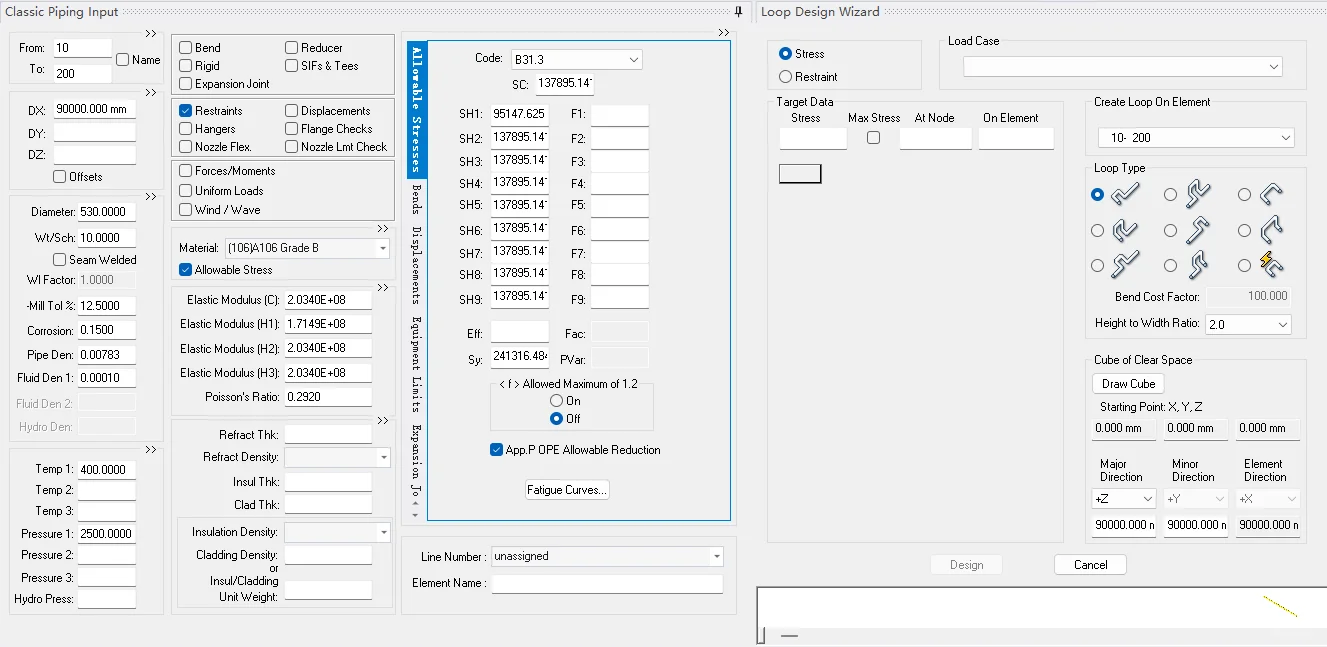Switch to the Bends vertical tab

point(417,199)
